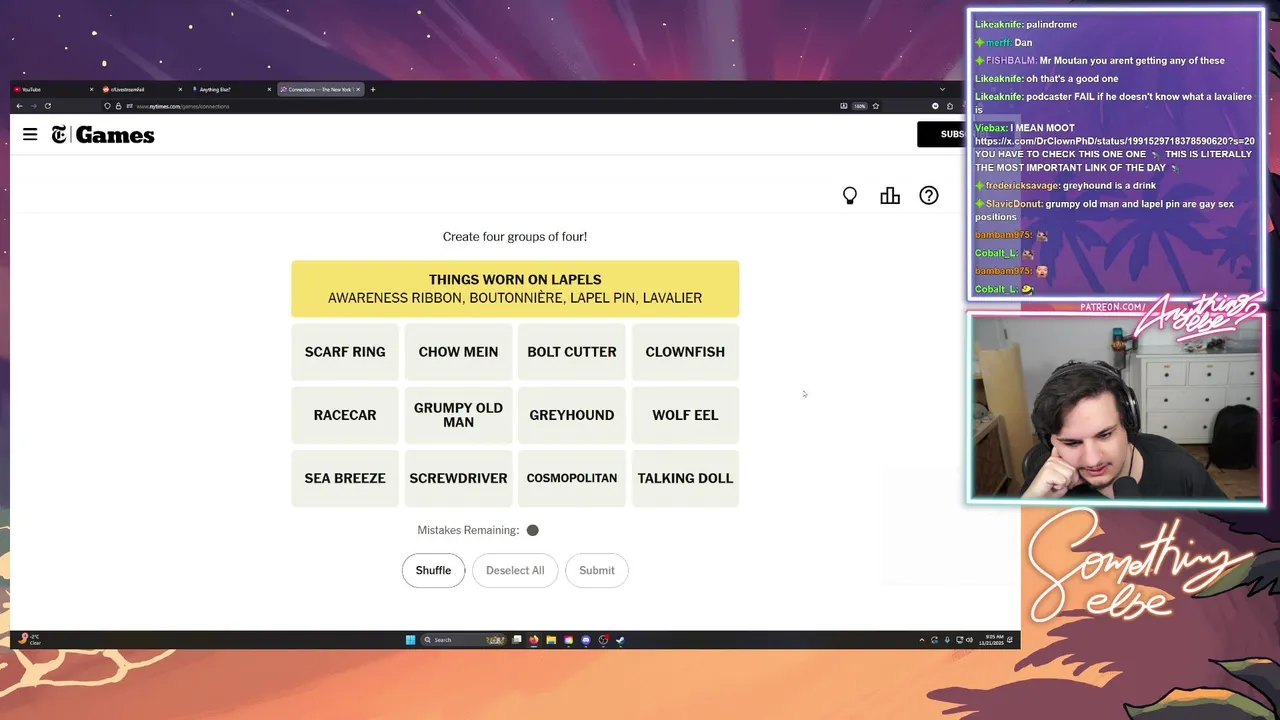Image resolution: width=1280 pixels, height=720 pixels.
Task: Open the question mark help icon
Action: pos(929,196)
